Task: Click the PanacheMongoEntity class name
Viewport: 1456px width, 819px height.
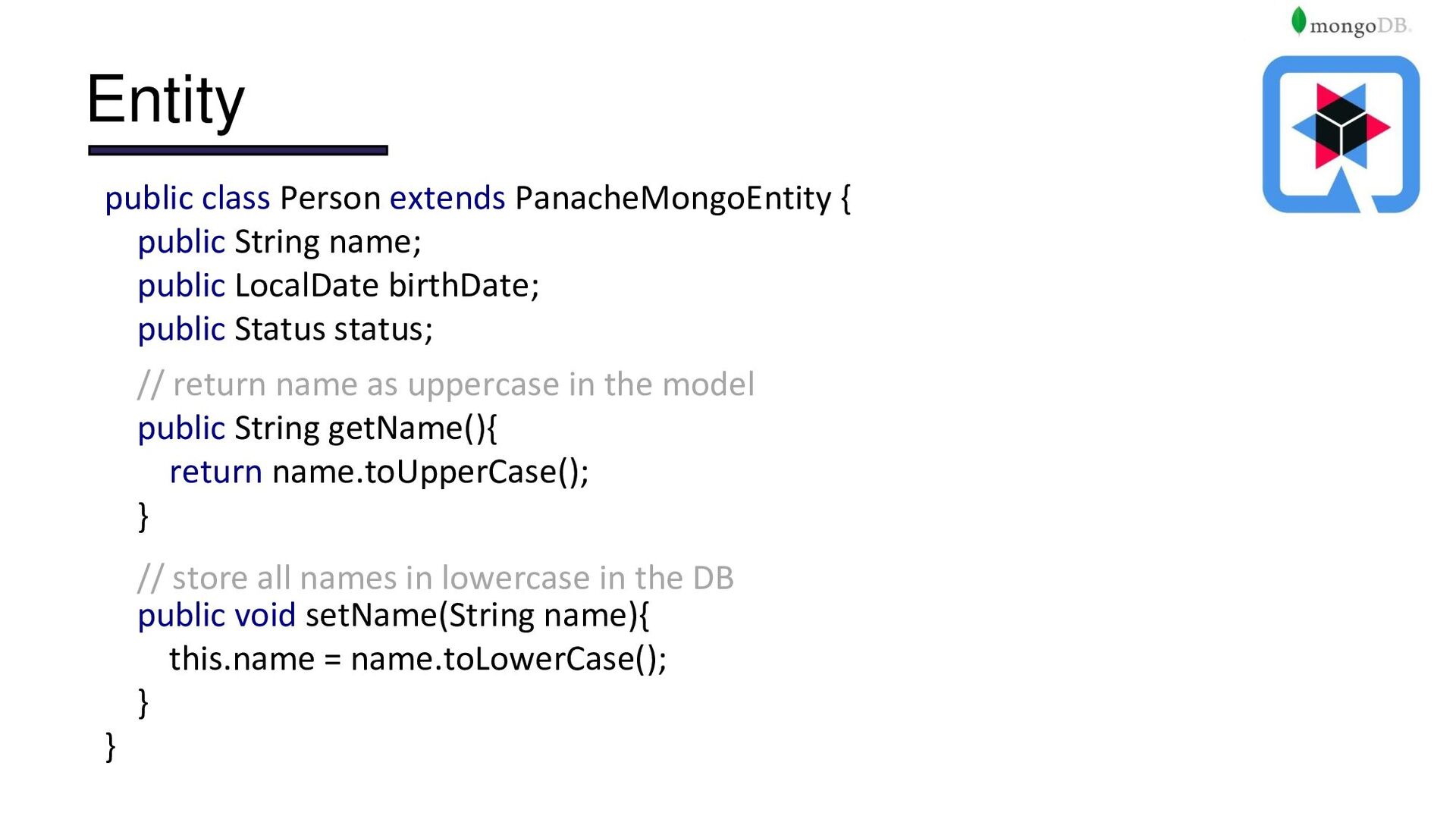Action: point(673,199)
